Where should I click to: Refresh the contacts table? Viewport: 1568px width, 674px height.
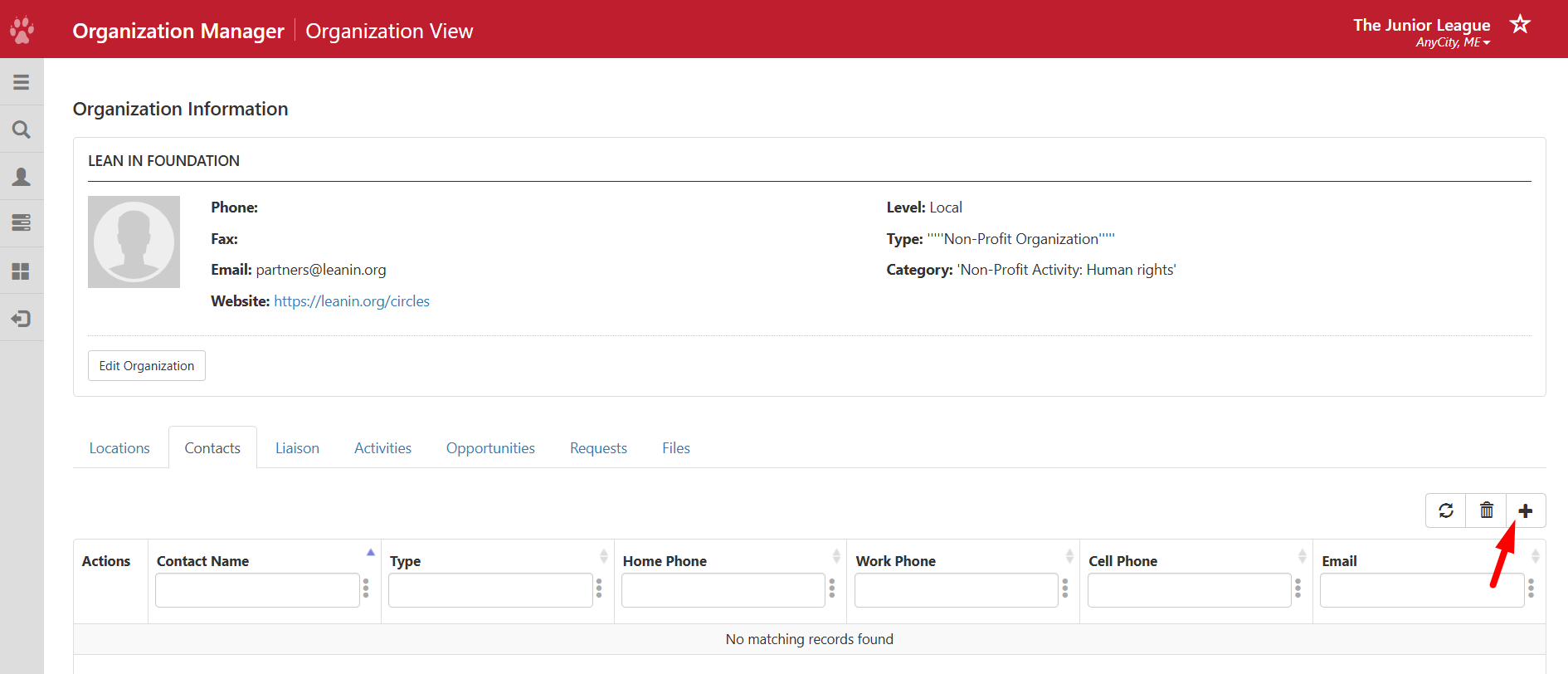pyautogui.click(x=1446, y=510)
